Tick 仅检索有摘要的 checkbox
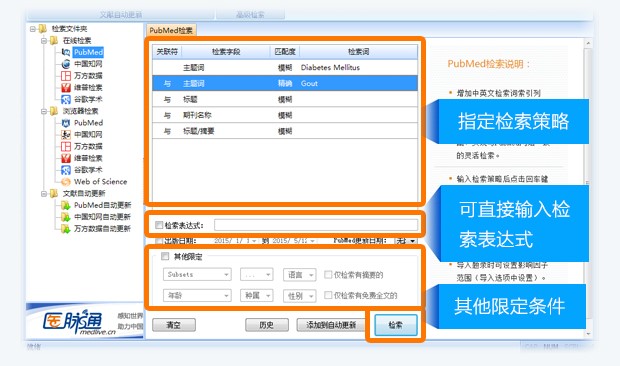The image size is (620, 366). (328, 274)
